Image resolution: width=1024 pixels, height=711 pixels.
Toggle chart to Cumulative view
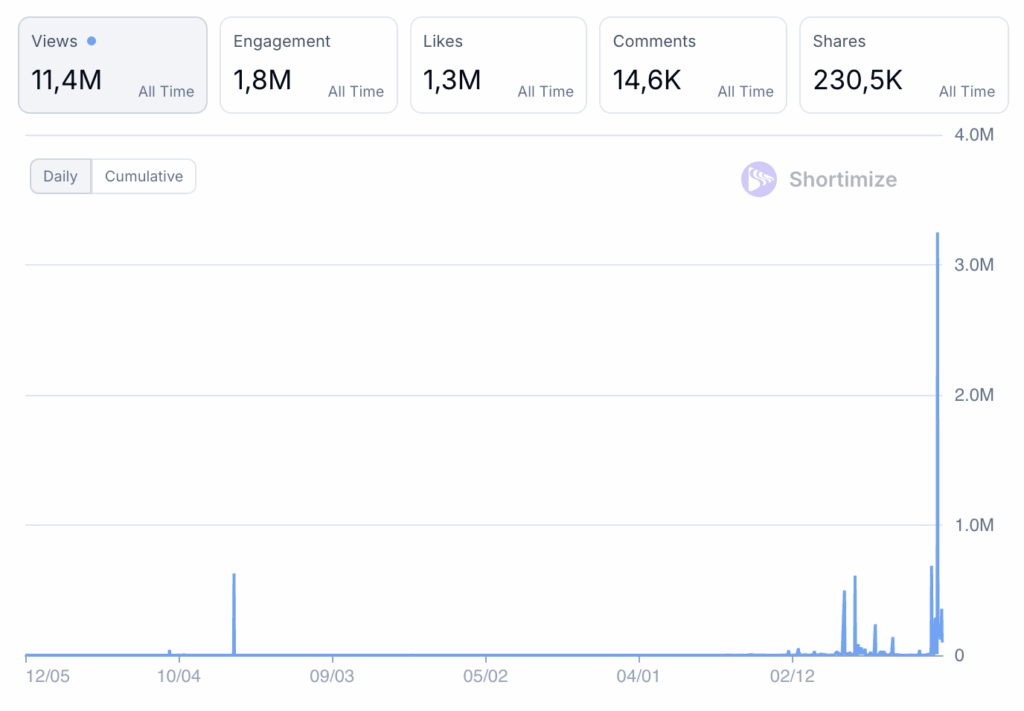click(x=144, y=176)
